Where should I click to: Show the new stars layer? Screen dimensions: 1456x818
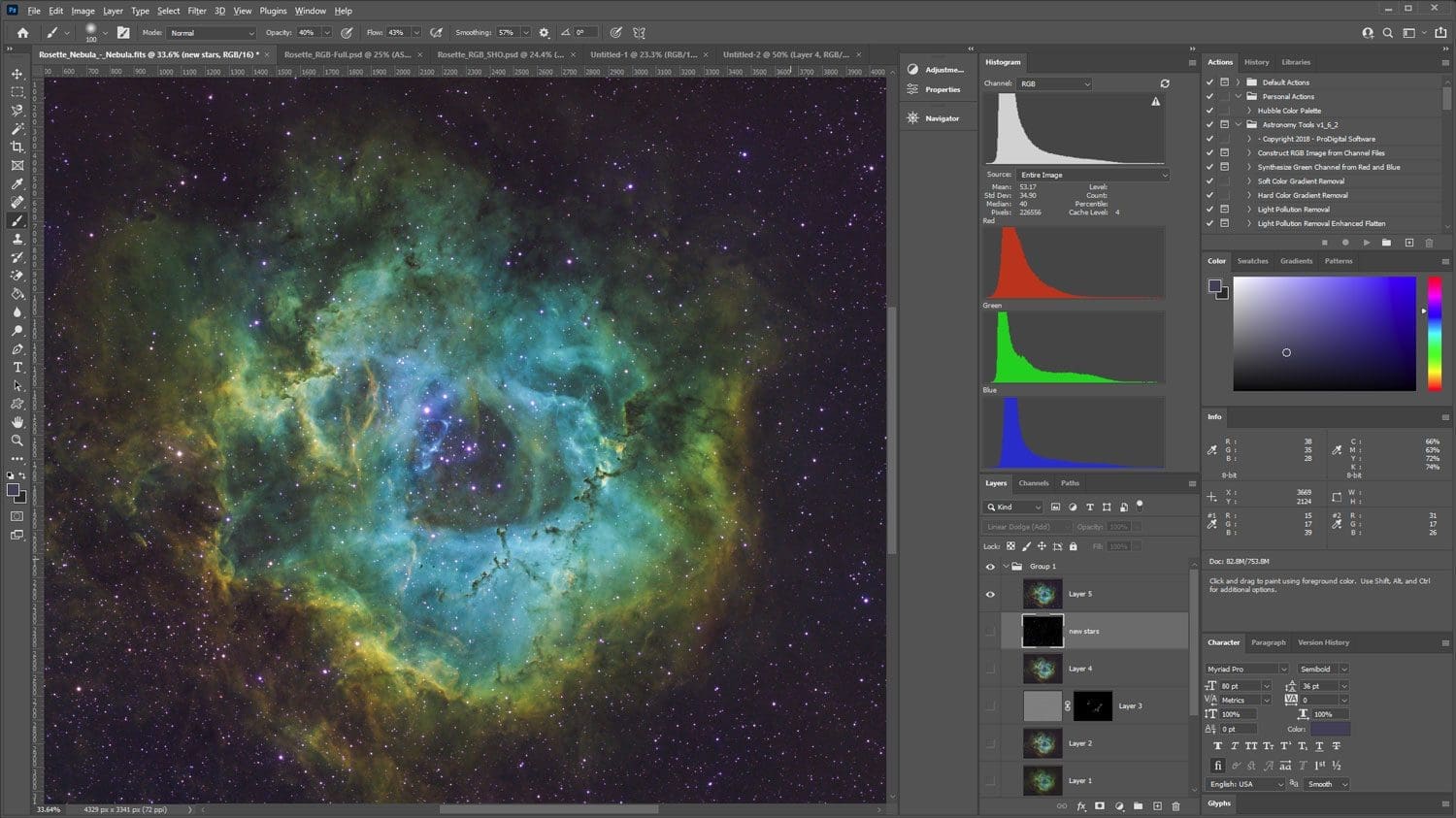[990, 631]
